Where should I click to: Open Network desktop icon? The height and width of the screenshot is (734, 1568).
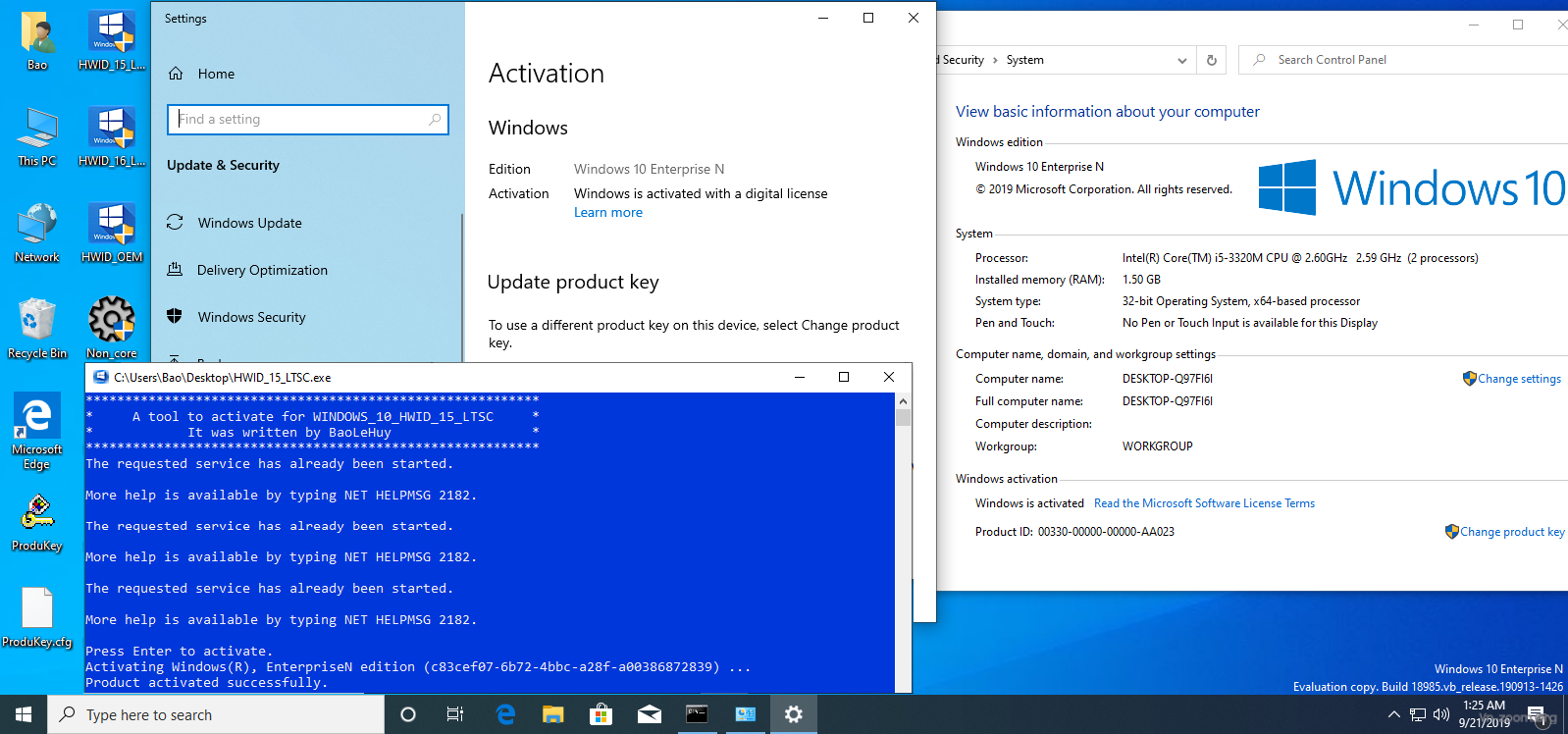[37, 234]
